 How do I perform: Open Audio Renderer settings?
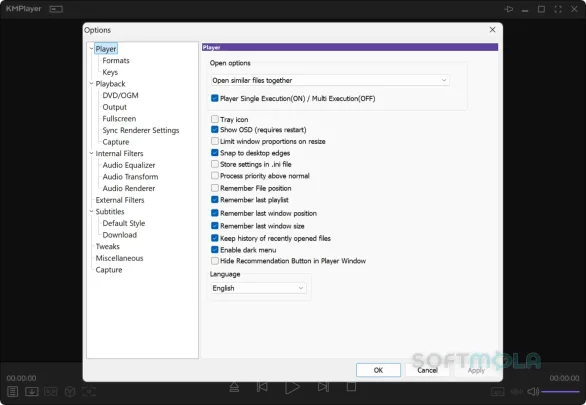click(x=129, y=188)
